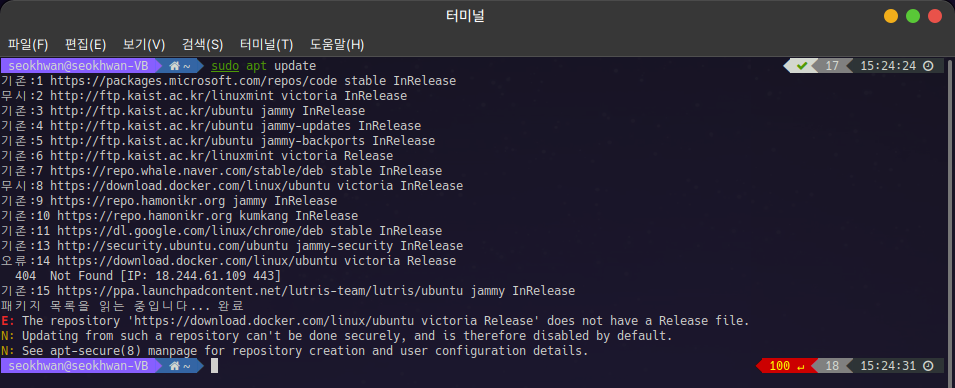
Task: Click the '404 Not Found' line
Action: [x=147, y=276]
